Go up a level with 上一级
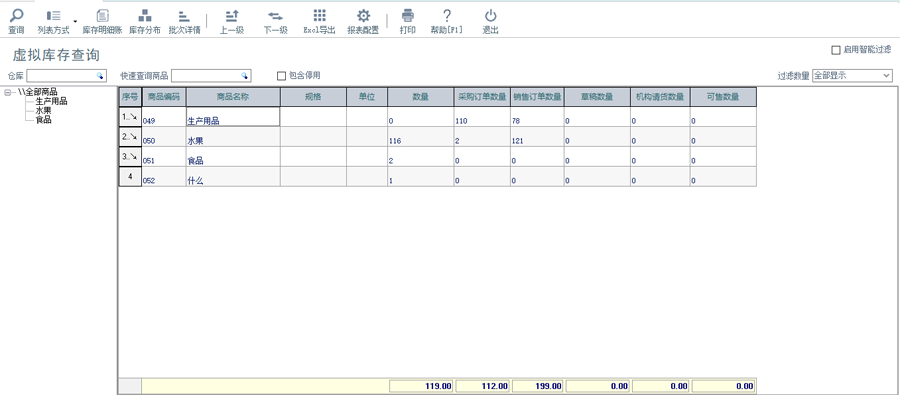 pyautogui.click(x=232, y=16)
